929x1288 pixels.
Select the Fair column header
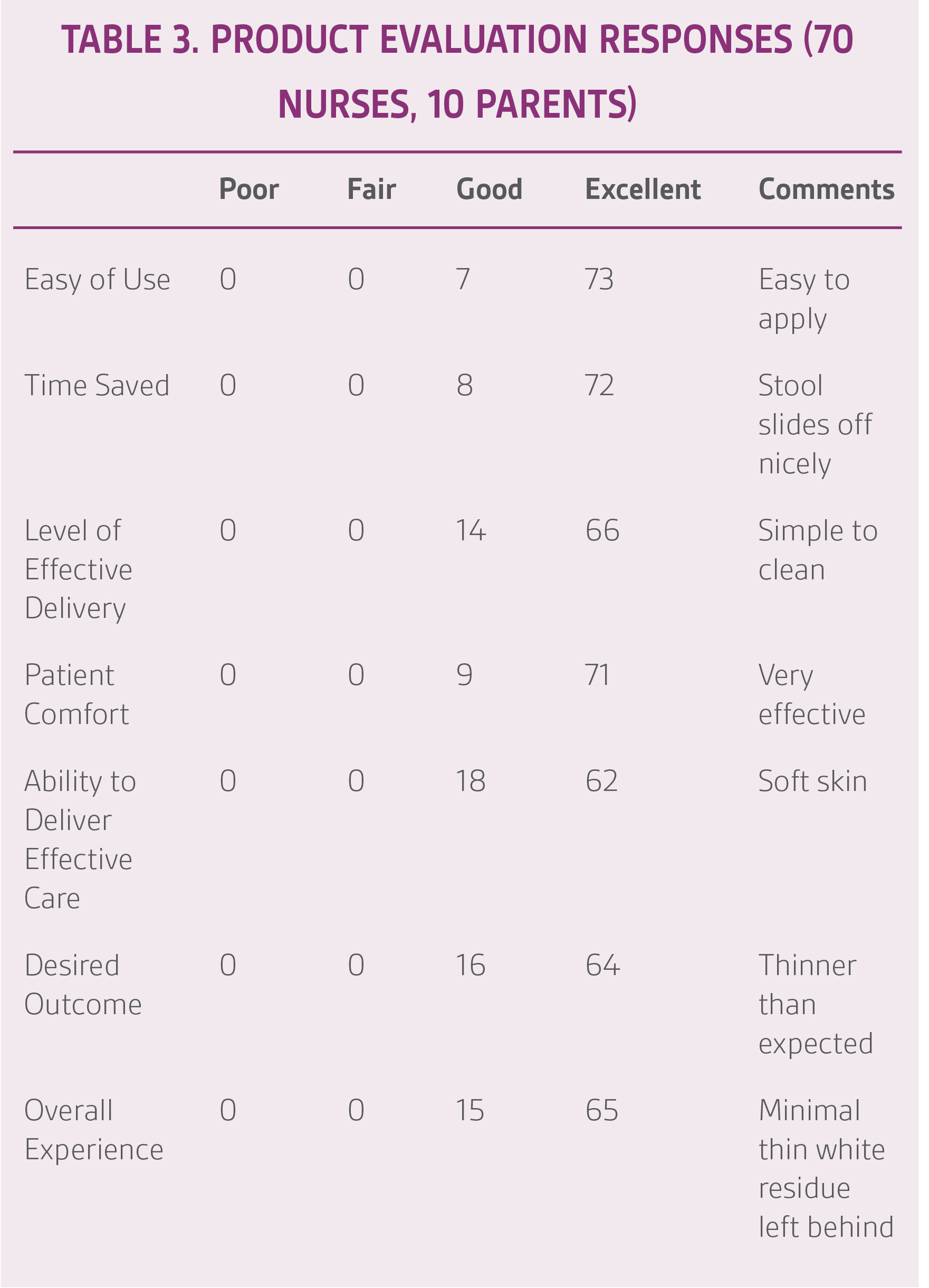coord(371,189)
